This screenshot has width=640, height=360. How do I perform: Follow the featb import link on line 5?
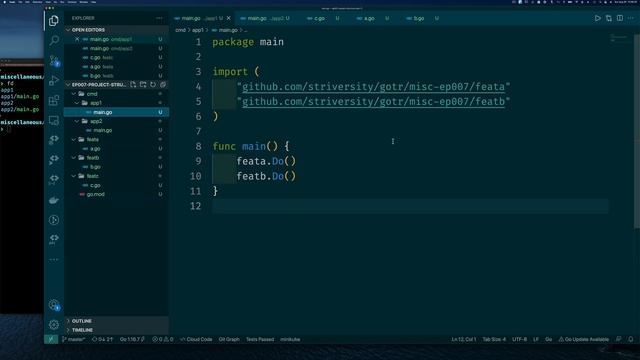tap(373, 102)
